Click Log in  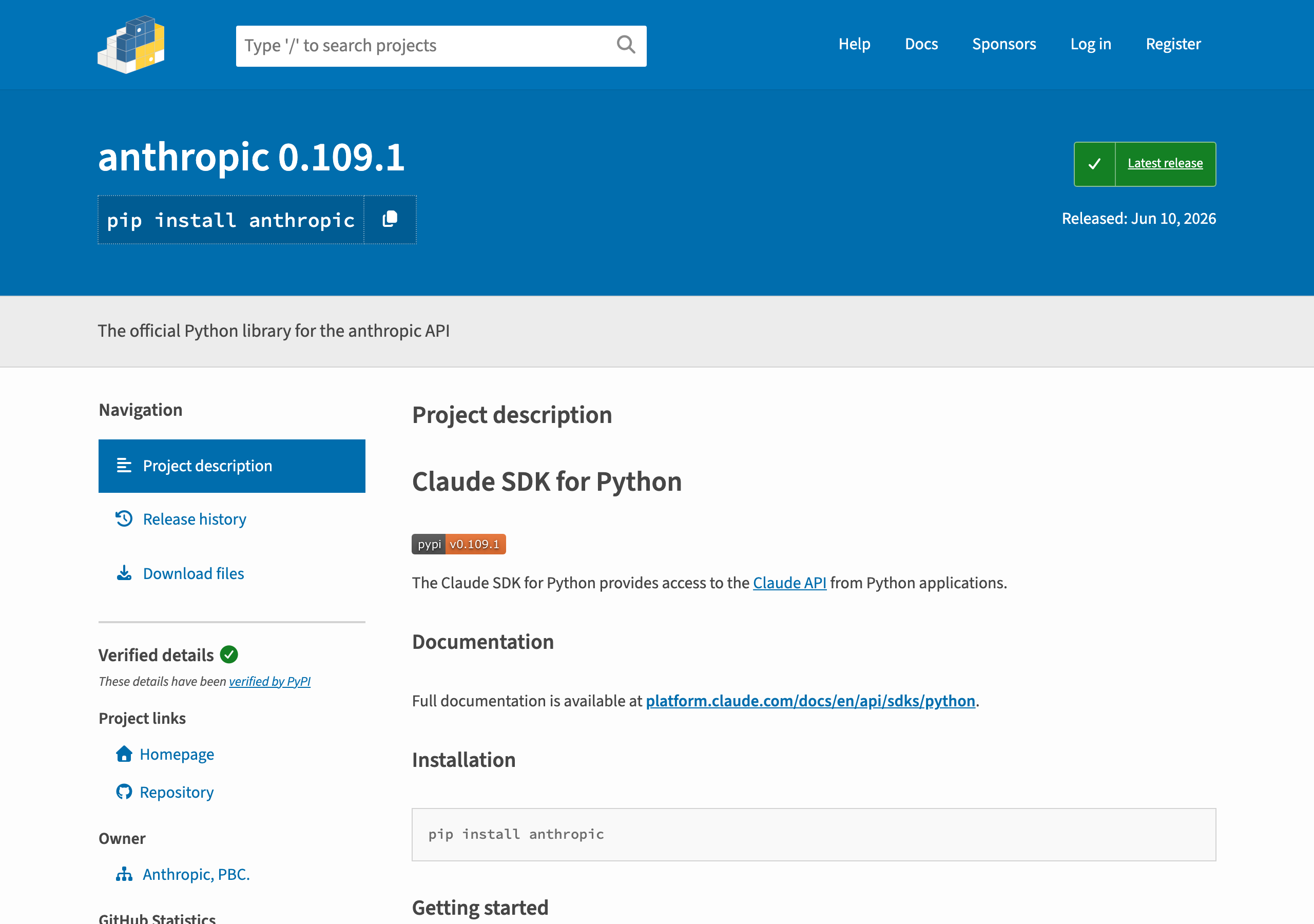1090,44
